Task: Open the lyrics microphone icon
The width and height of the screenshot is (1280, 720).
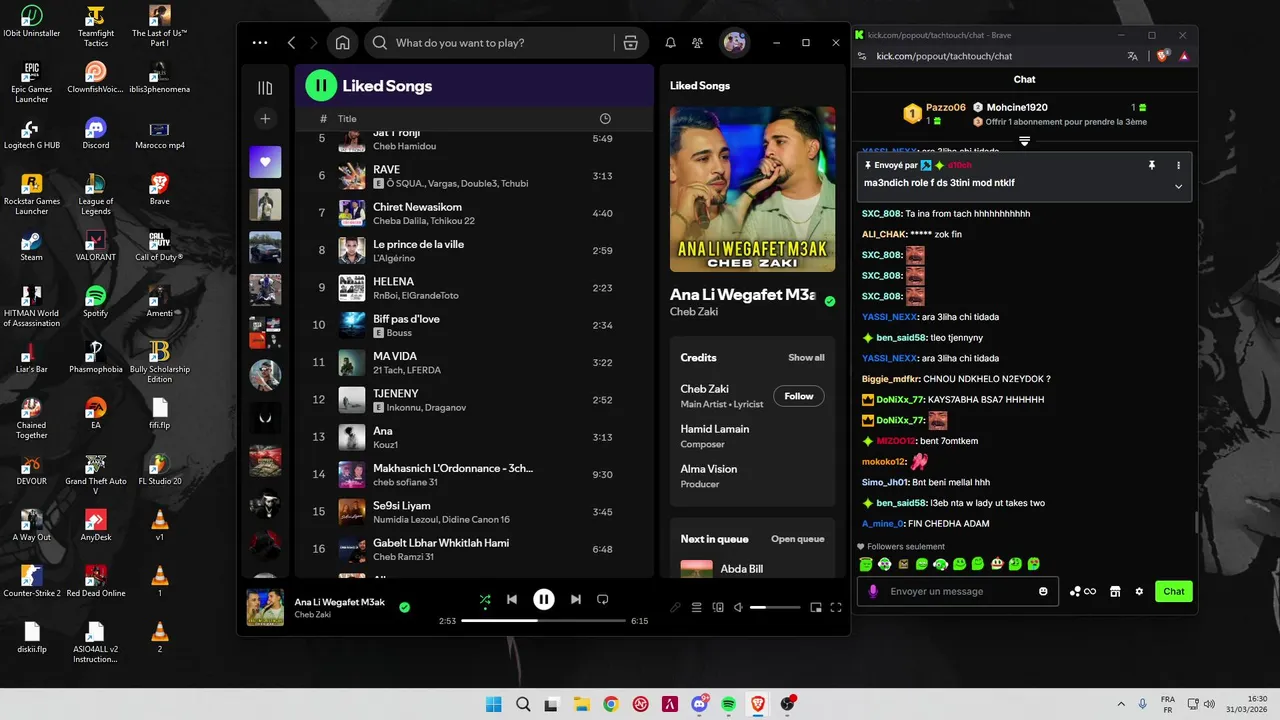Action: (x=676, y=607)
